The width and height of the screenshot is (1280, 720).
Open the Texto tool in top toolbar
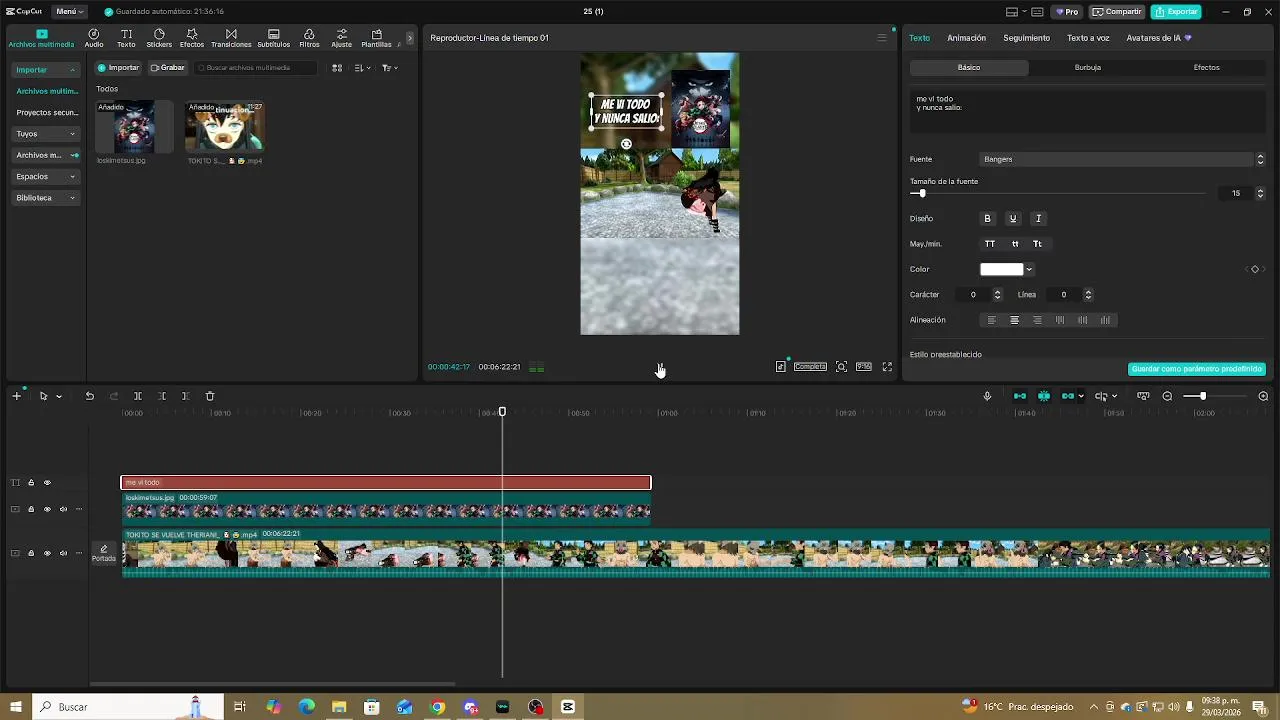[x=126, y=38]
